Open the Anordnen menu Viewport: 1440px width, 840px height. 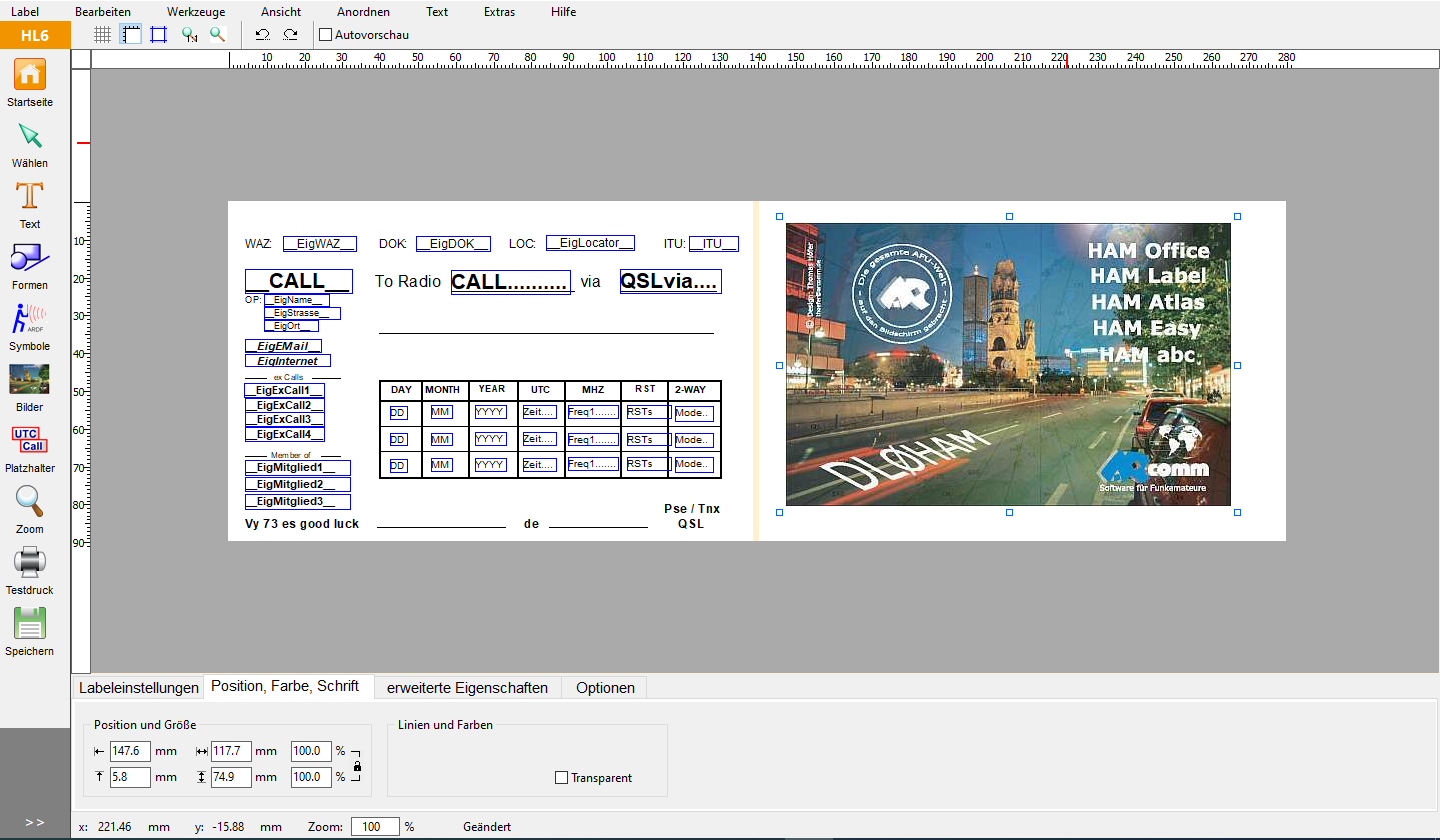[x=363, y=12]
